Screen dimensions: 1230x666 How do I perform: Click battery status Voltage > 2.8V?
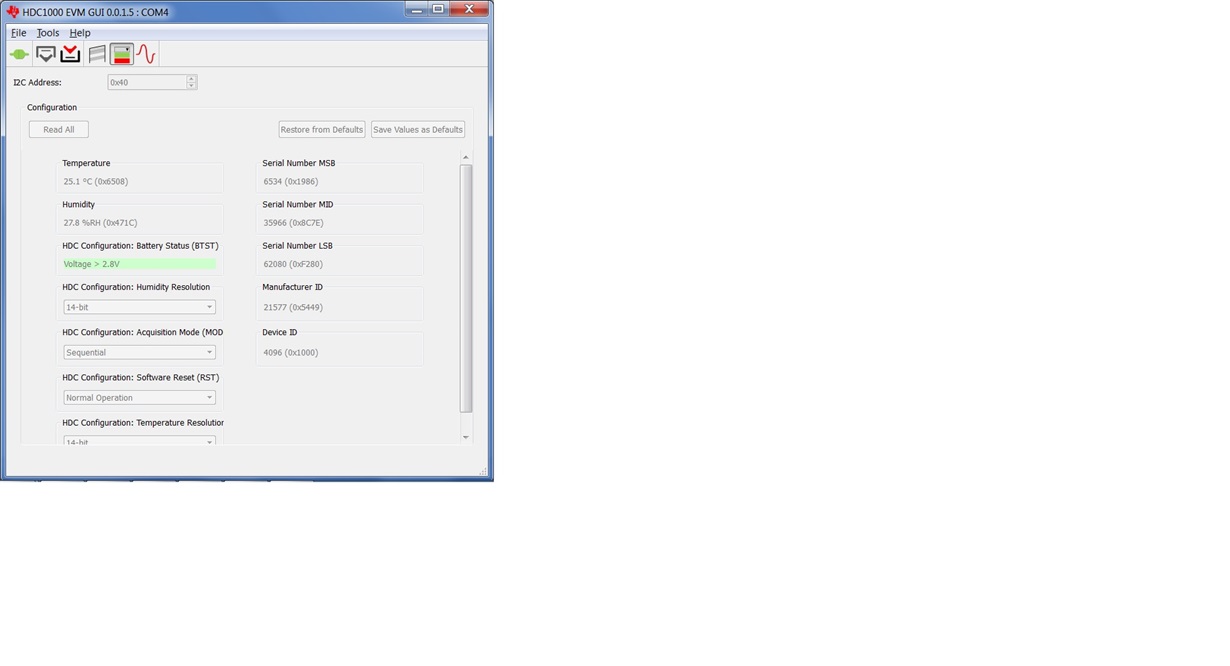tap(139, 264)
